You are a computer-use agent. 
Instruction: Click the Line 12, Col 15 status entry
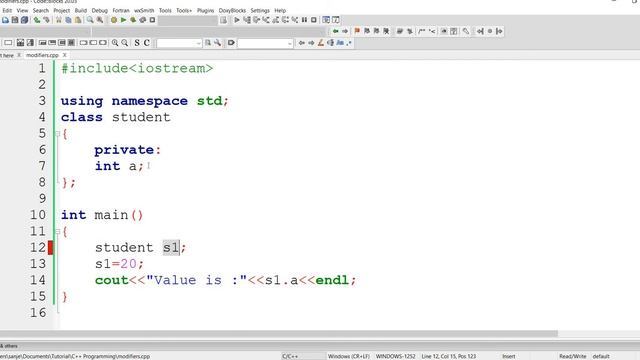(449, 356)
